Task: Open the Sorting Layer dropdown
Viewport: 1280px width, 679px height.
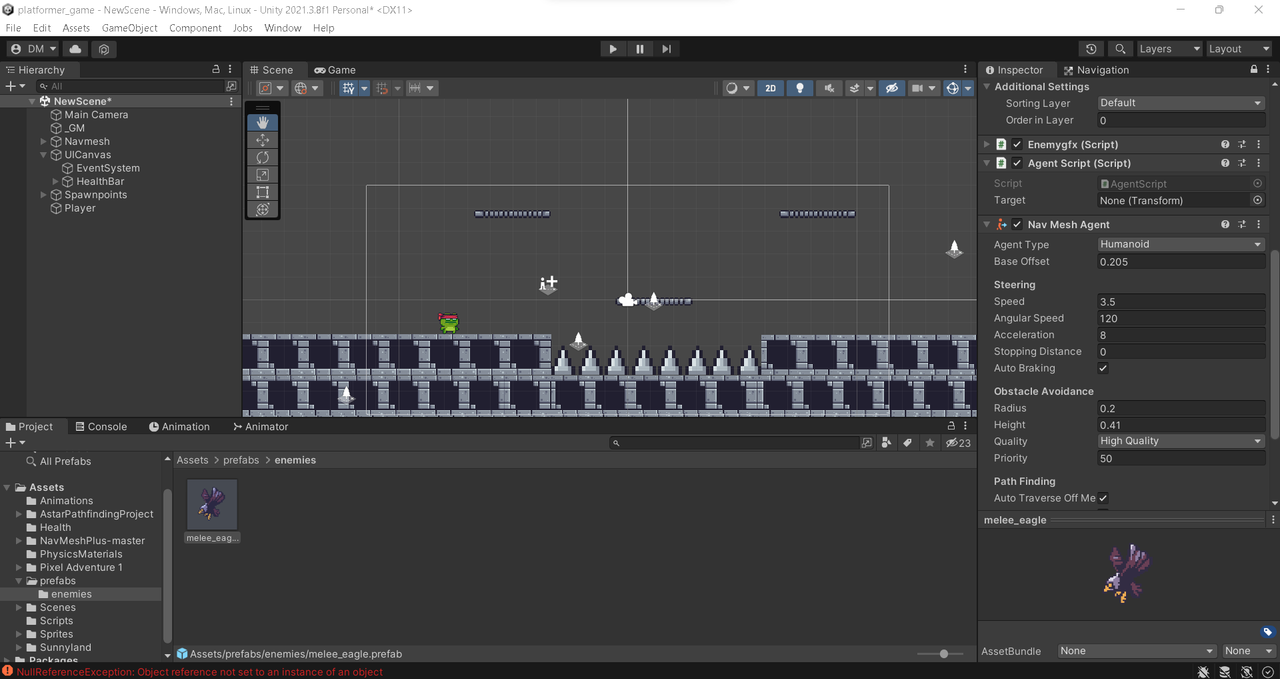Action: [1181, 103]
